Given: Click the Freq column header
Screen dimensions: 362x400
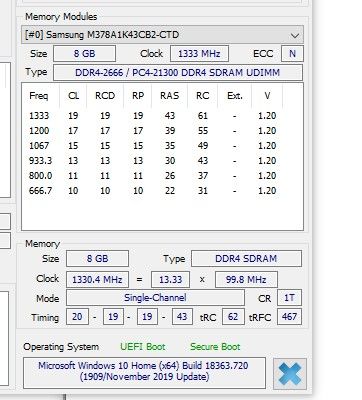Looking at the screenshot, I should pos(39,96).
